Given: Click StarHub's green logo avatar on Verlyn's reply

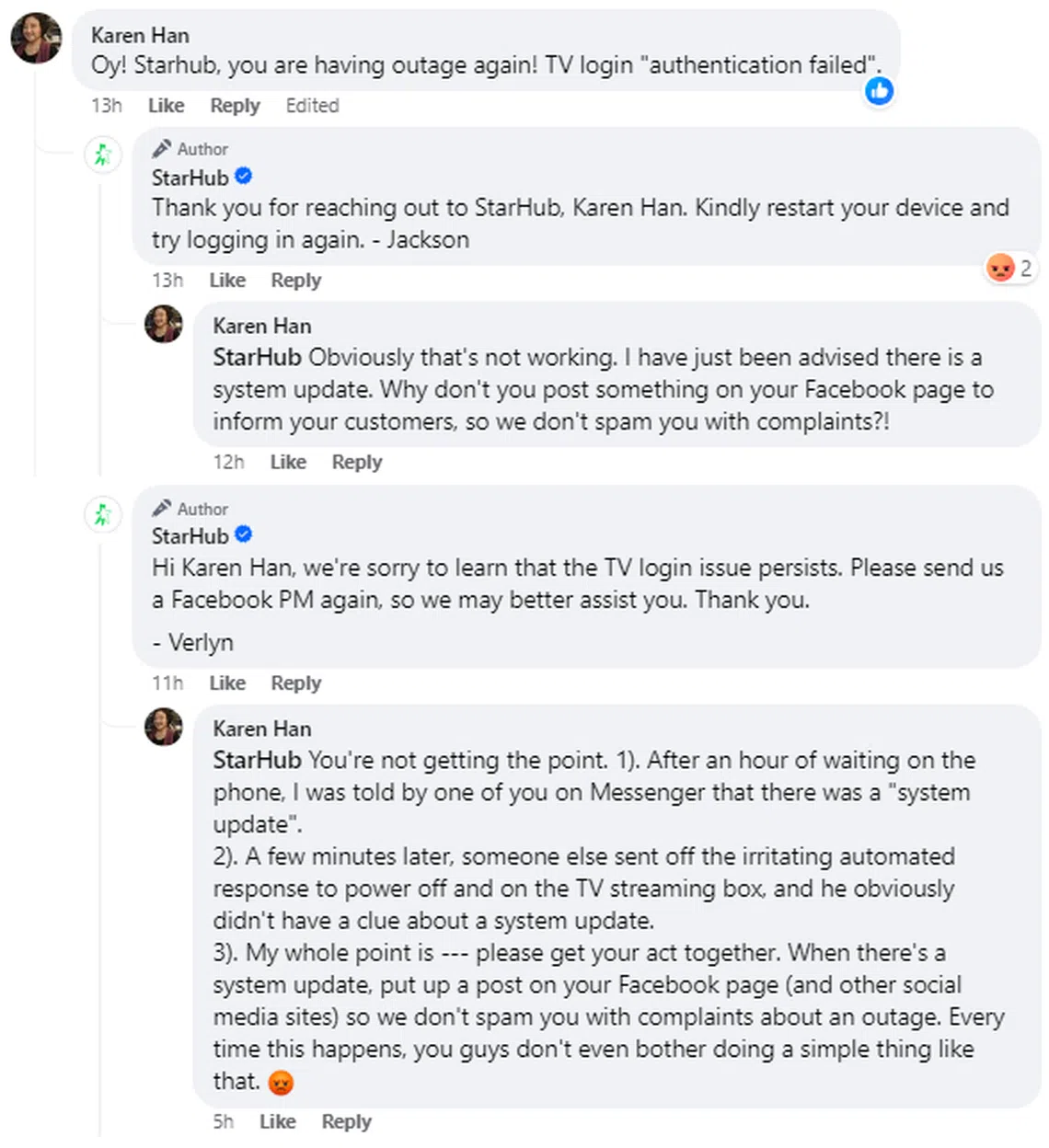Looking at the screenshot, I should coord(103,513).
